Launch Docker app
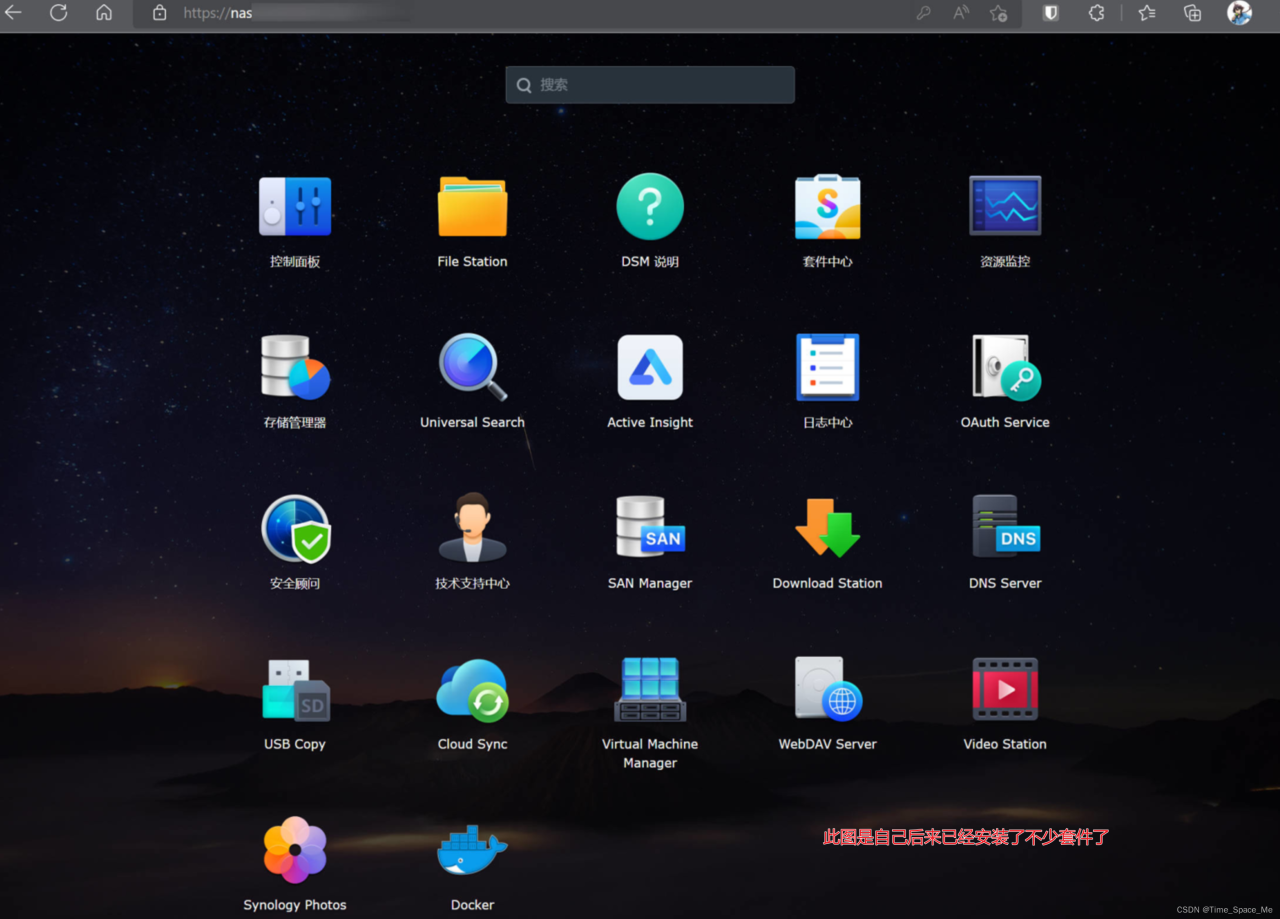The width and height of the screenshot is (1280, 919). pos(472,851)
